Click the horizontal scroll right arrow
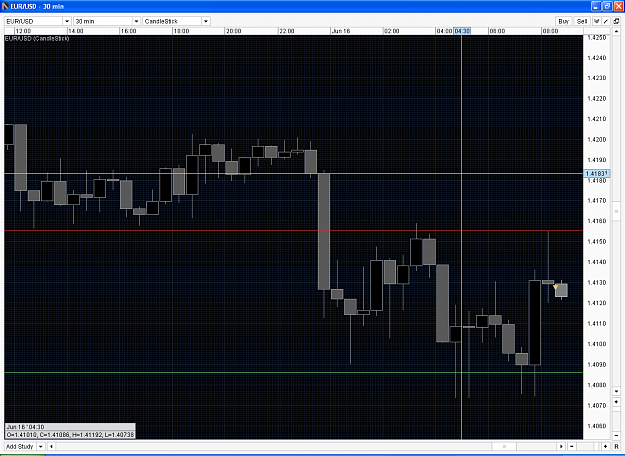Viewport: 625px width, 456px height. point(561,446)
